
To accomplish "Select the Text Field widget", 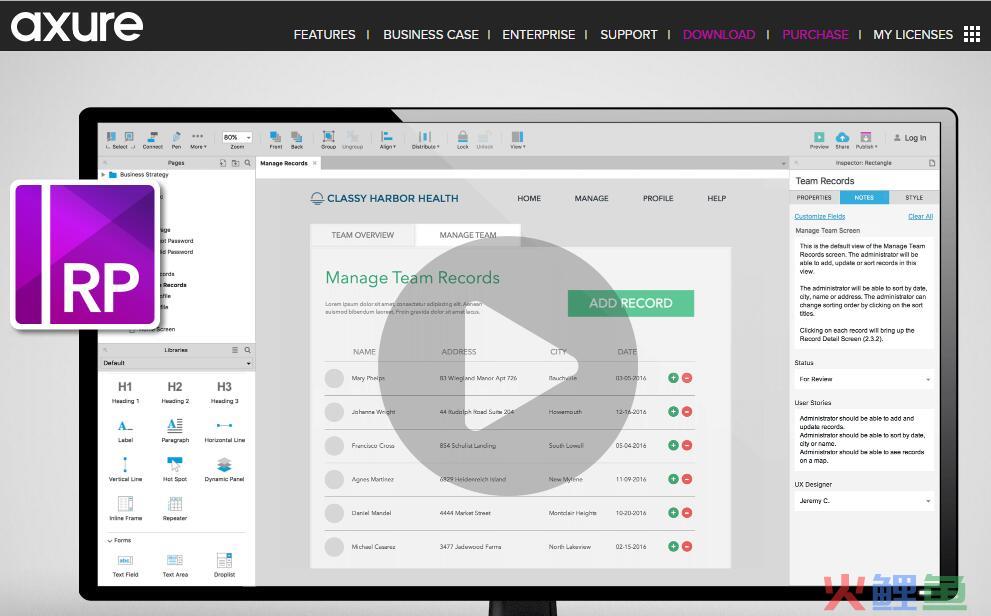I will click(x=125, y=565).
